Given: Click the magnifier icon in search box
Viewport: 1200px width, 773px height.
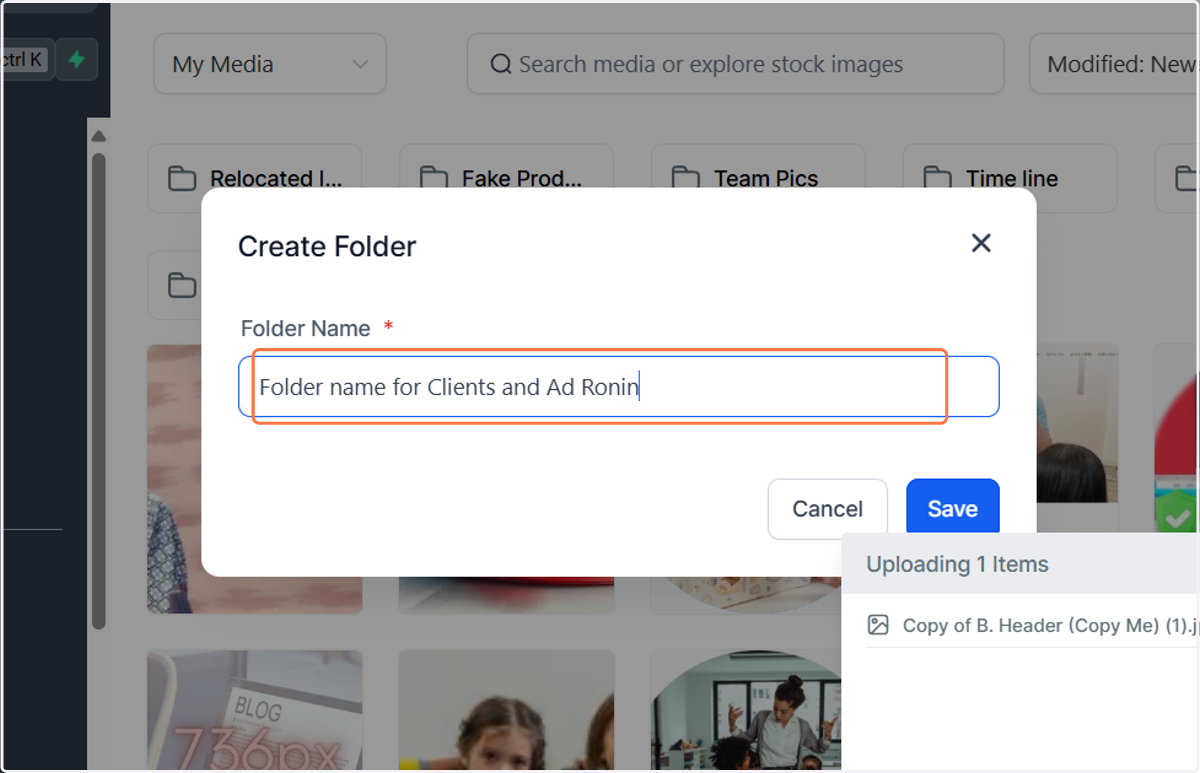Looking at the screenshot, I should (x=500, y=65).
